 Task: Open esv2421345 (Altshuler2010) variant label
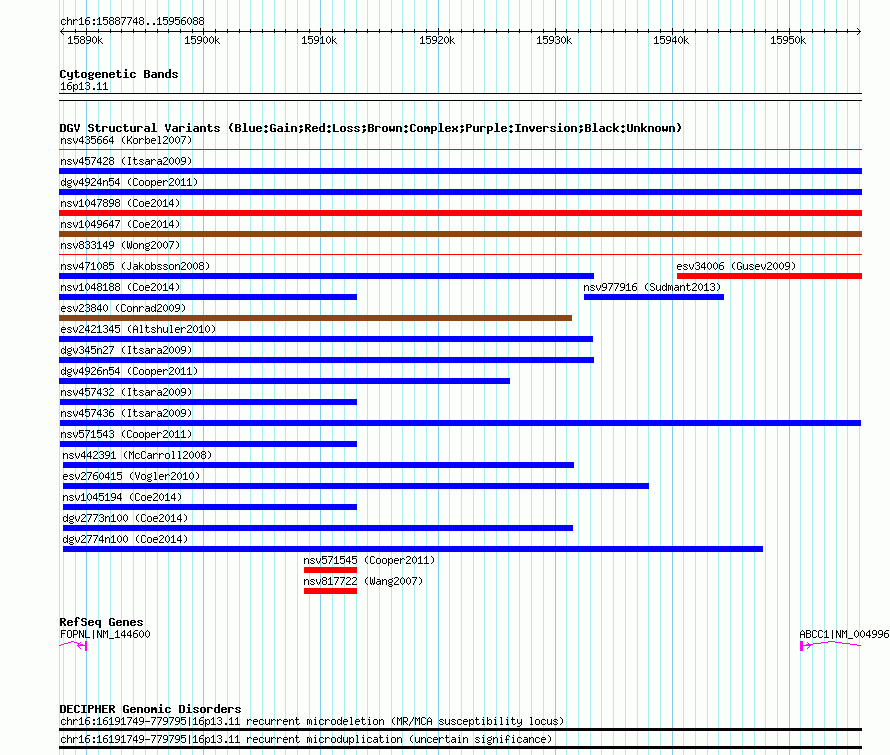click(x=138, y=329)
